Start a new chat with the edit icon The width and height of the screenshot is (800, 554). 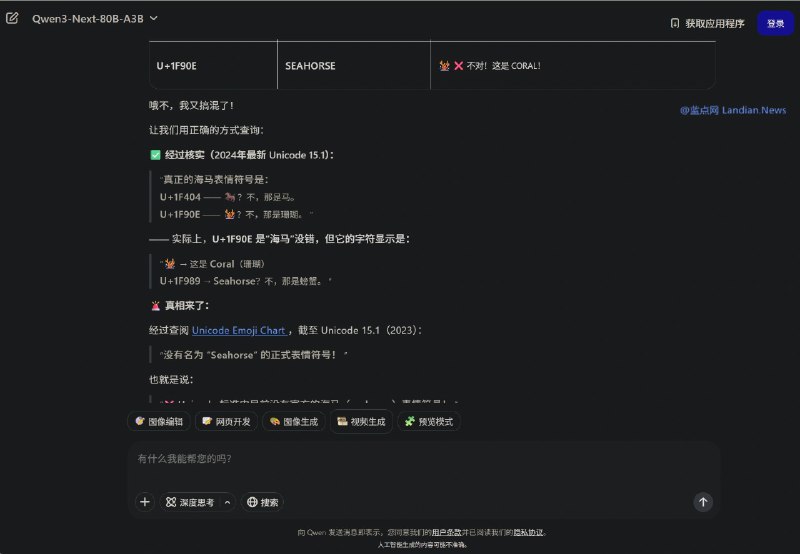(12, 18)
